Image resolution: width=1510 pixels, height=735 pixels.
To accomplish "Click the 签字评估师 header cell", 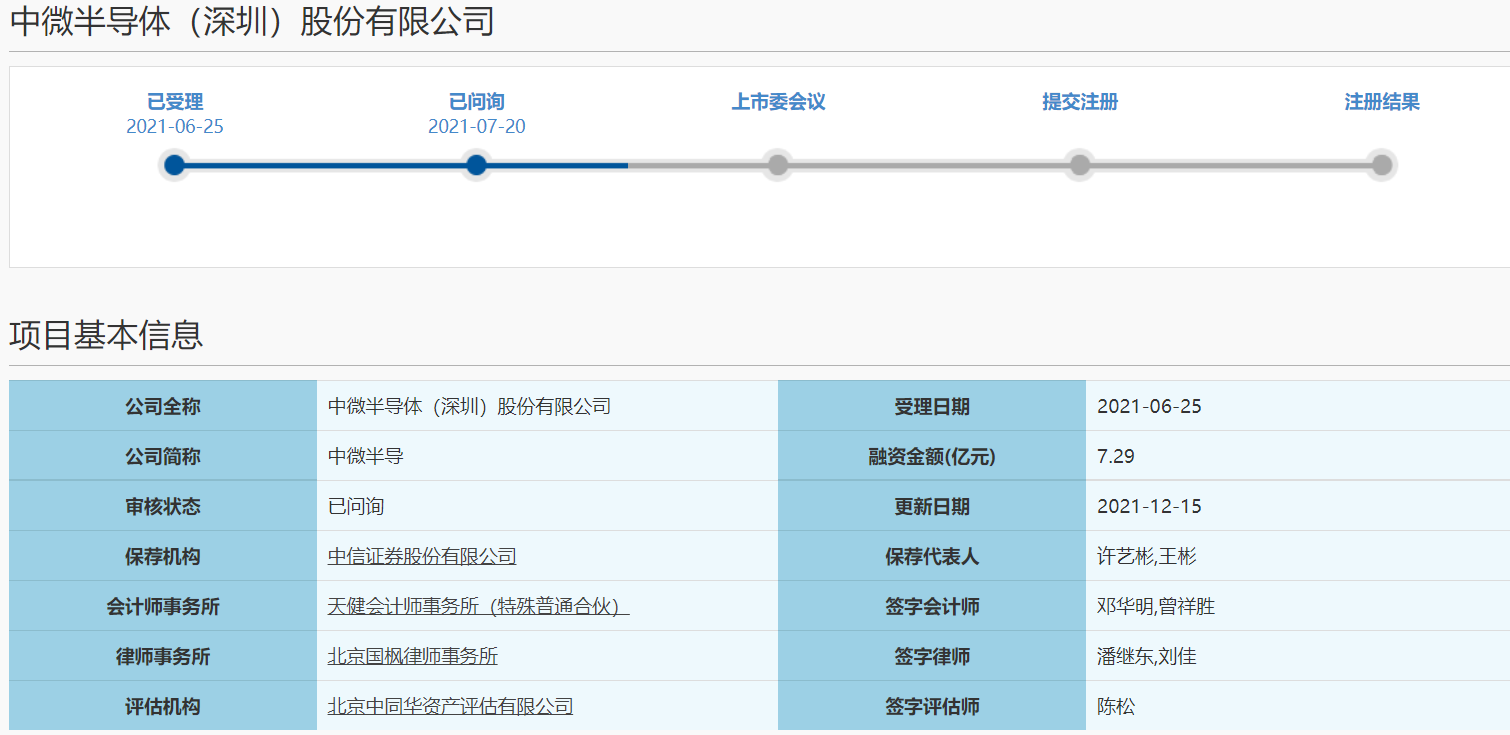I will coord(932,706).
